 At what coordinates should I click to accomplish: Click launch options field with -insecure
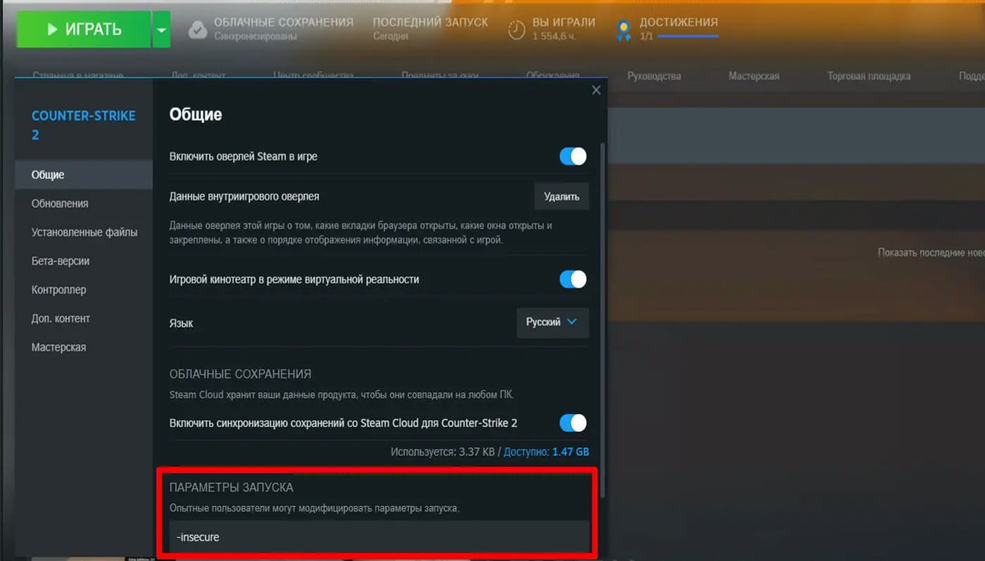pos(379,536)
